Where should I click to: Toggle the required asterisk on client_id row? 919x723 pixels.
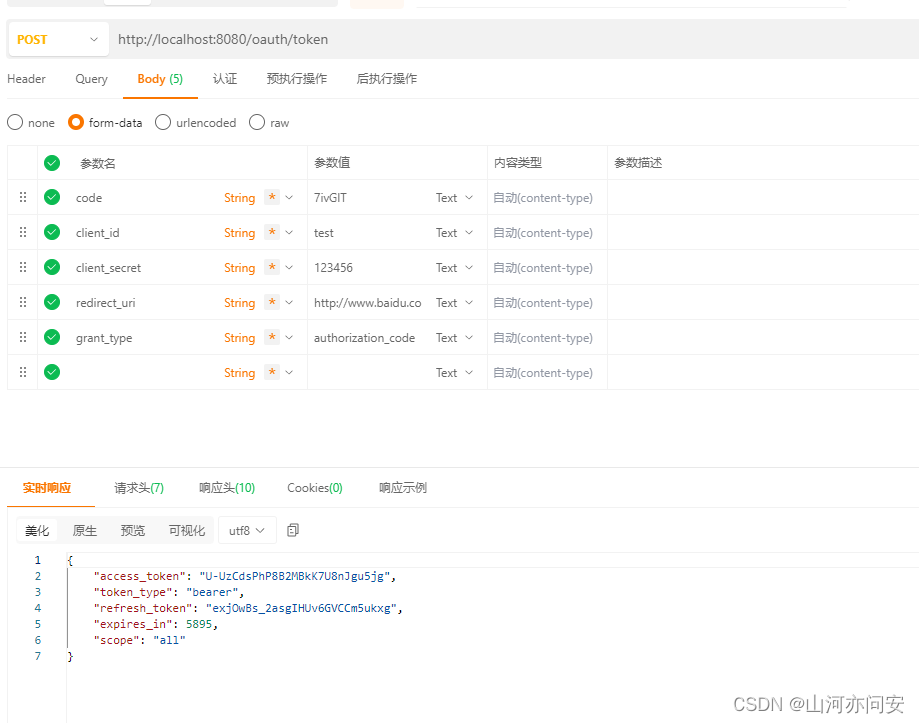272,233
